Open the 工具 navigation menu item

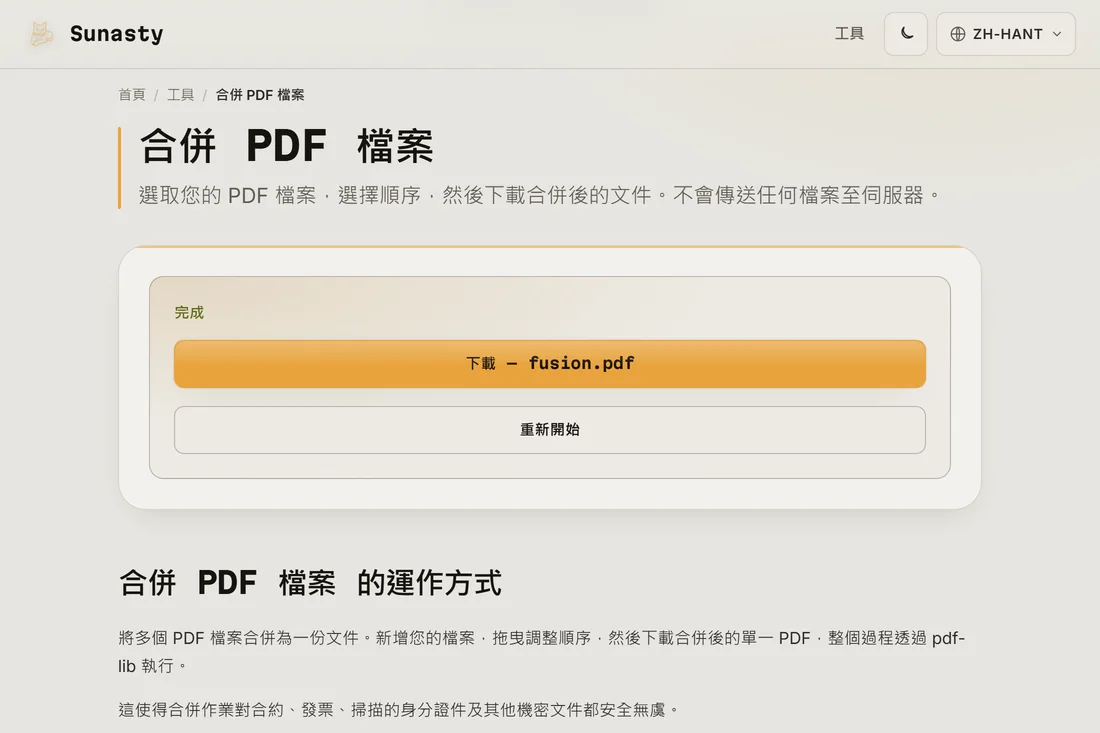click(x=849, y=34)
